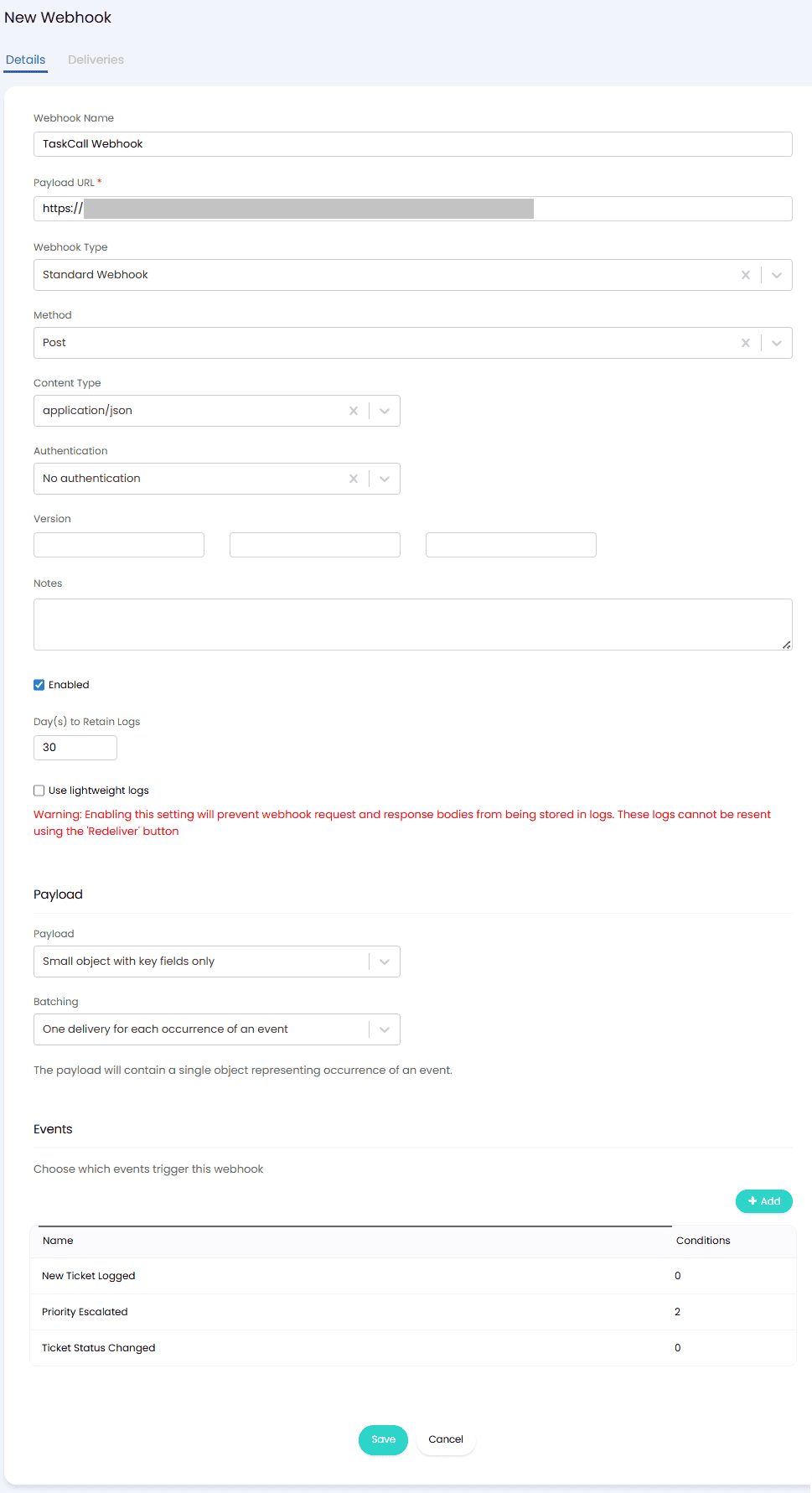812x1493 pixels.
Task: Switch to the Deliveries tab
Action: click(x=96, y=60)
